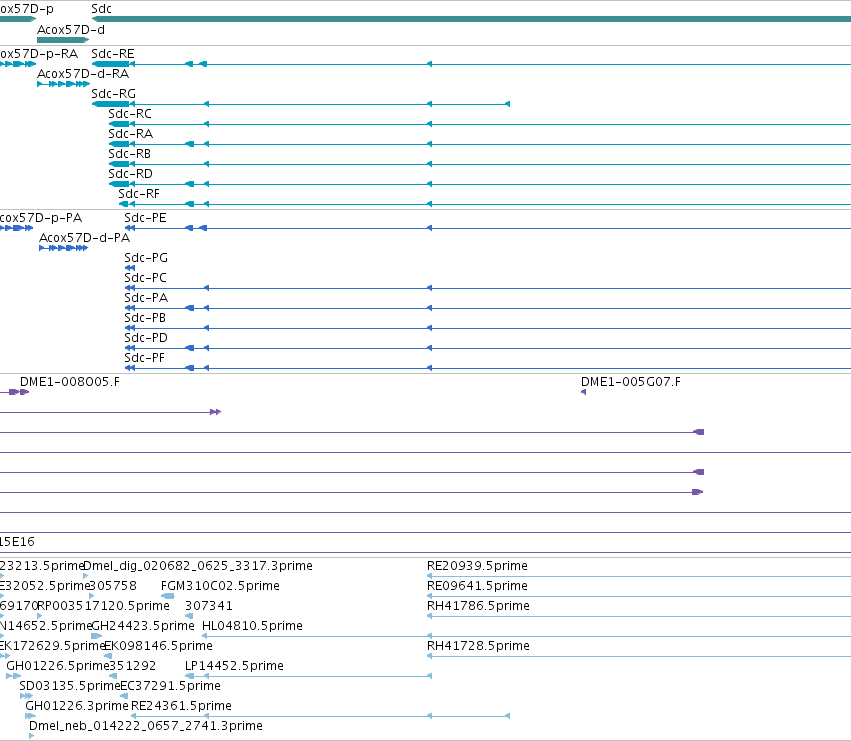The image size is (851, 741).
Task: Click the GH01226.3prime EST label
Action: click(77, 706)
